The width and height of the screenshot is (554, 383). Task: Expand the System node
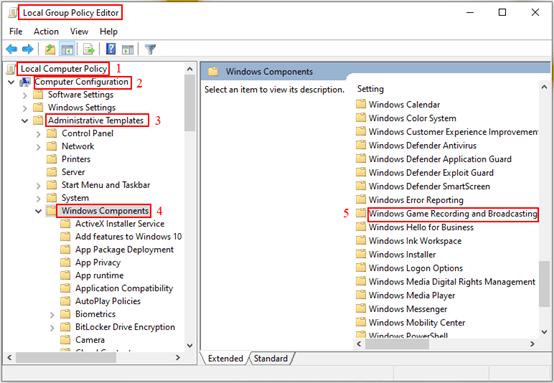click(38, 199)
